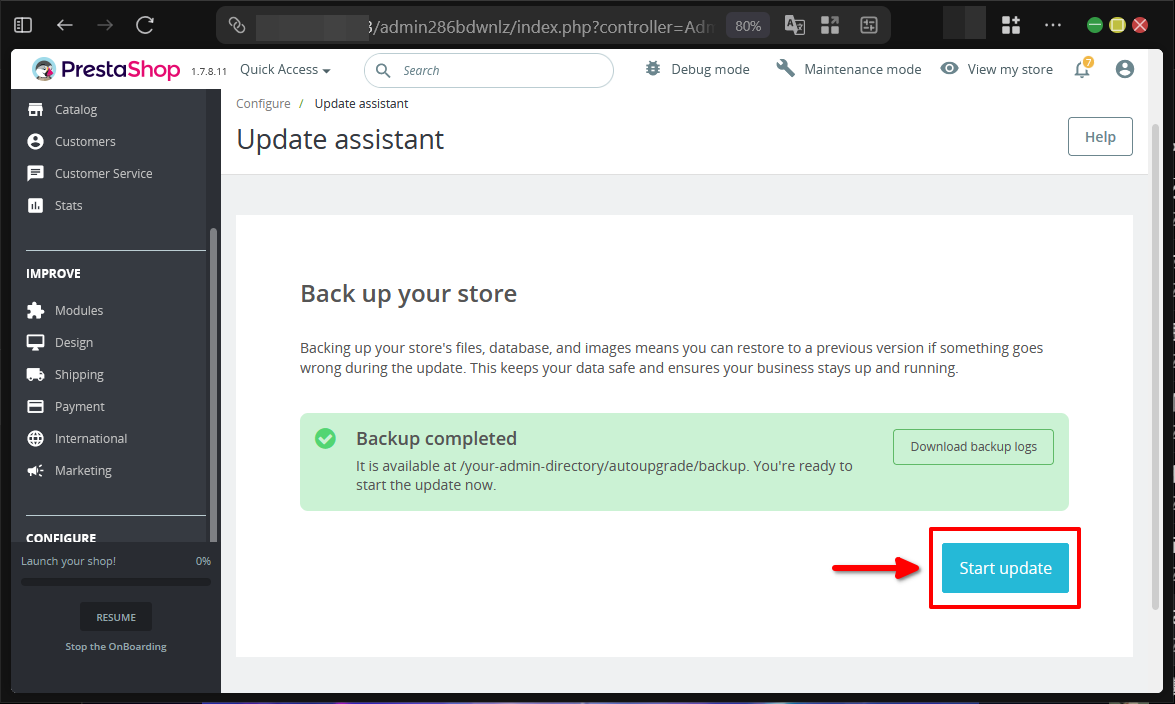Open the Payment section

[77, 406]
